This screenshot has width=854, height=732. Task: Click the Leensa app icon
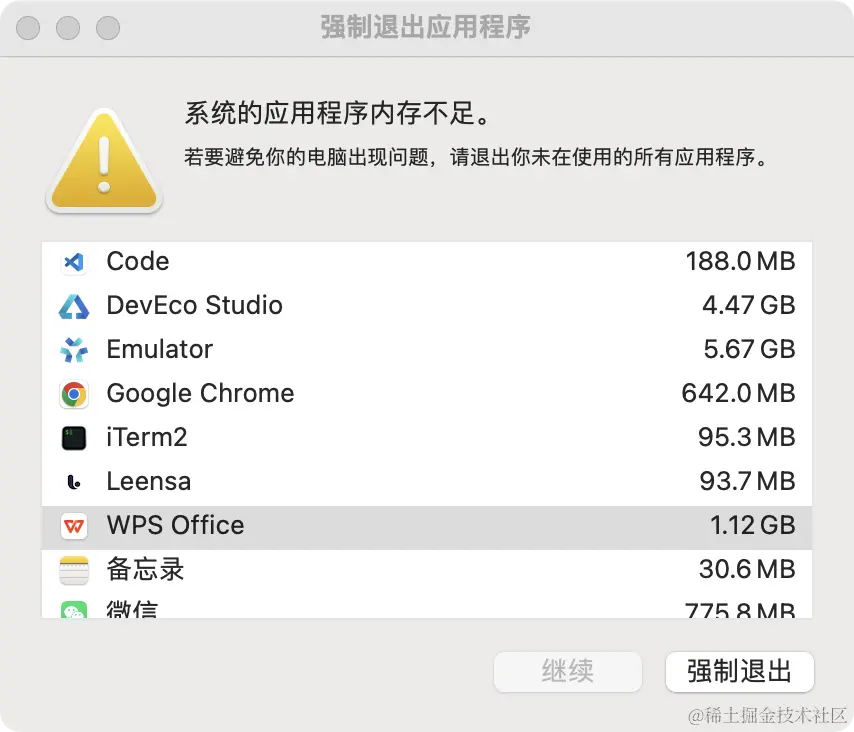73,482
